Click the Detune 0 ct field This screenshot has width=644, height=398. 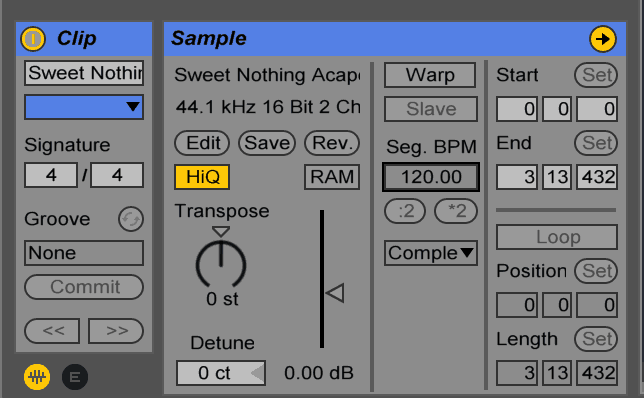coord(221,373)
